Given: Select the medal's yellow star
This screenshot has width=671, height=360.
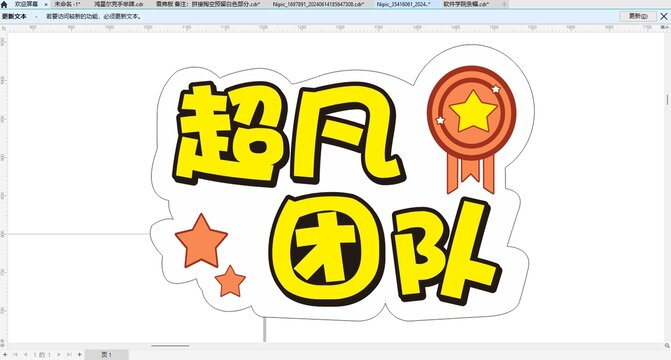Looking at the screenshot, I should point(473,111).
